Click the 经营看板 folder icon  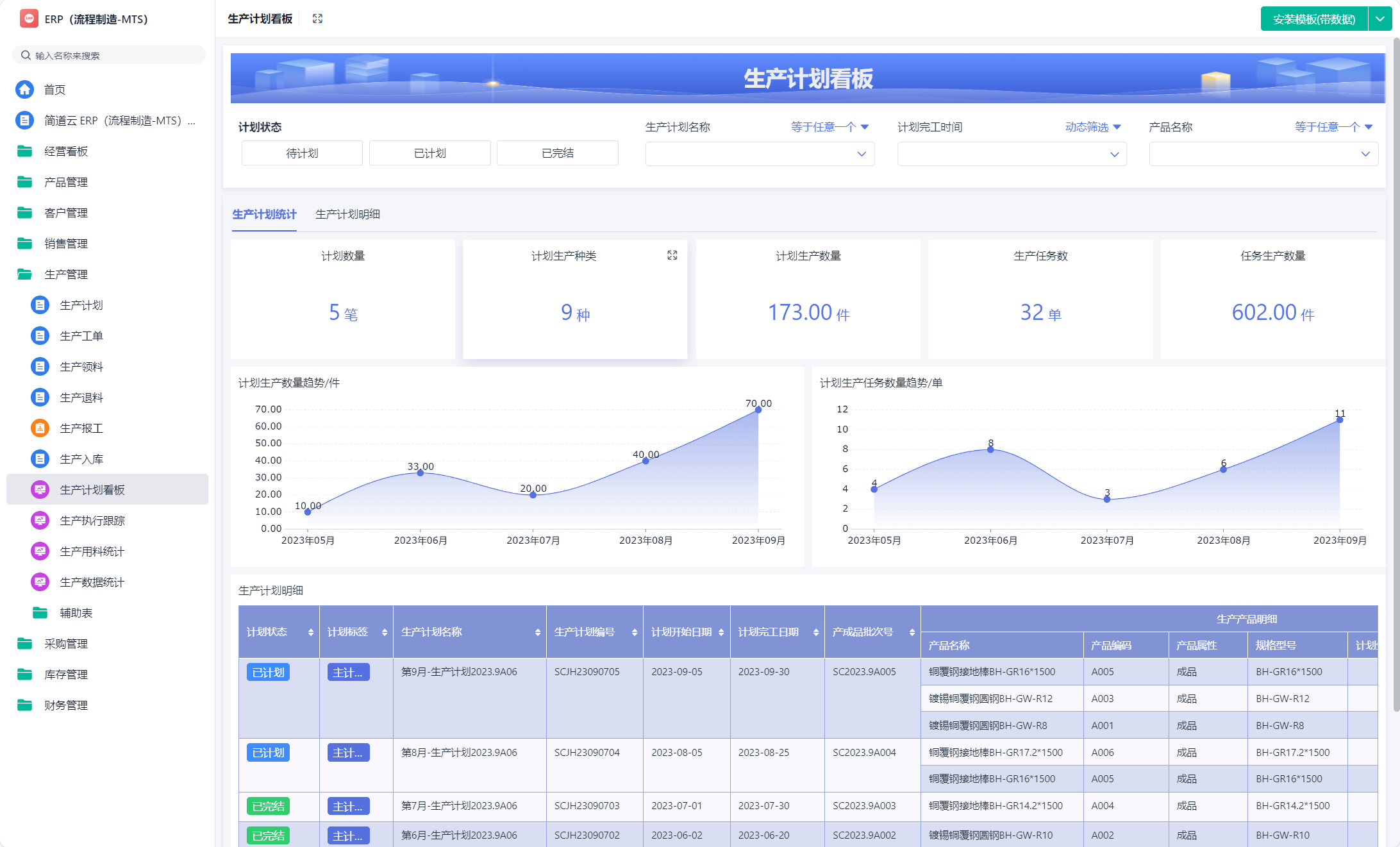25,151
